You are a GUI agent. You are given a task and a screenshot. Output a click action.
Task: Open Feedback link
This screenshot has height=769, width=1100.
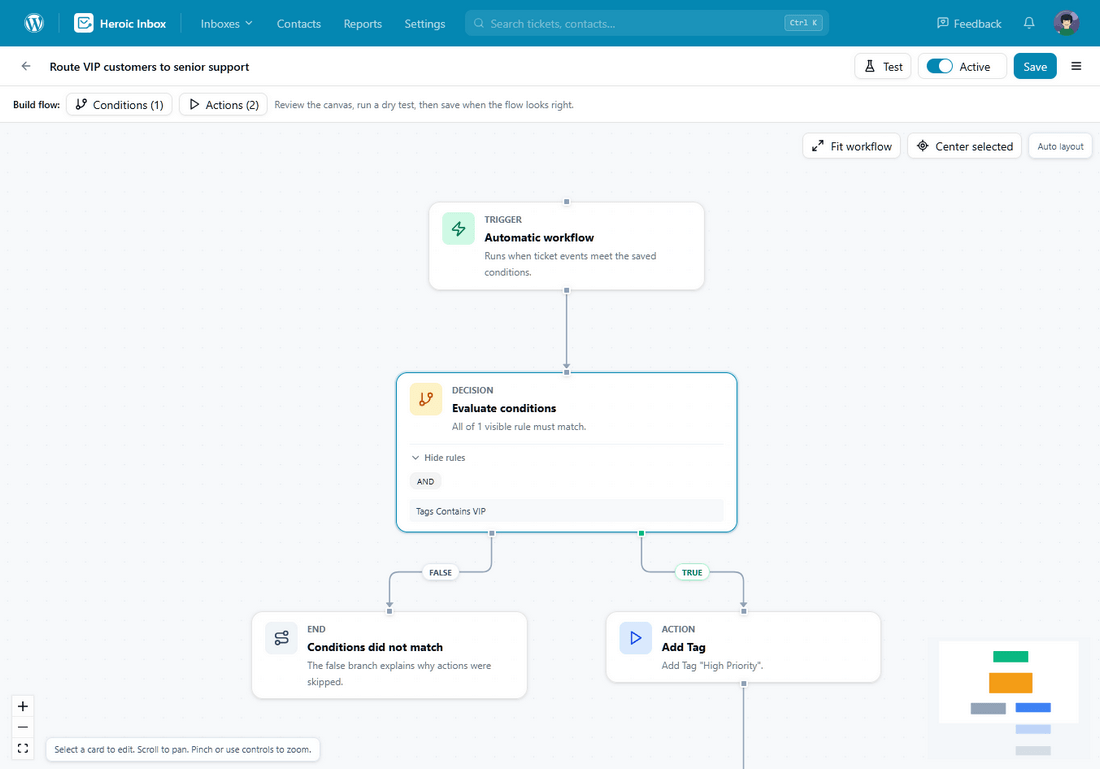969,23
